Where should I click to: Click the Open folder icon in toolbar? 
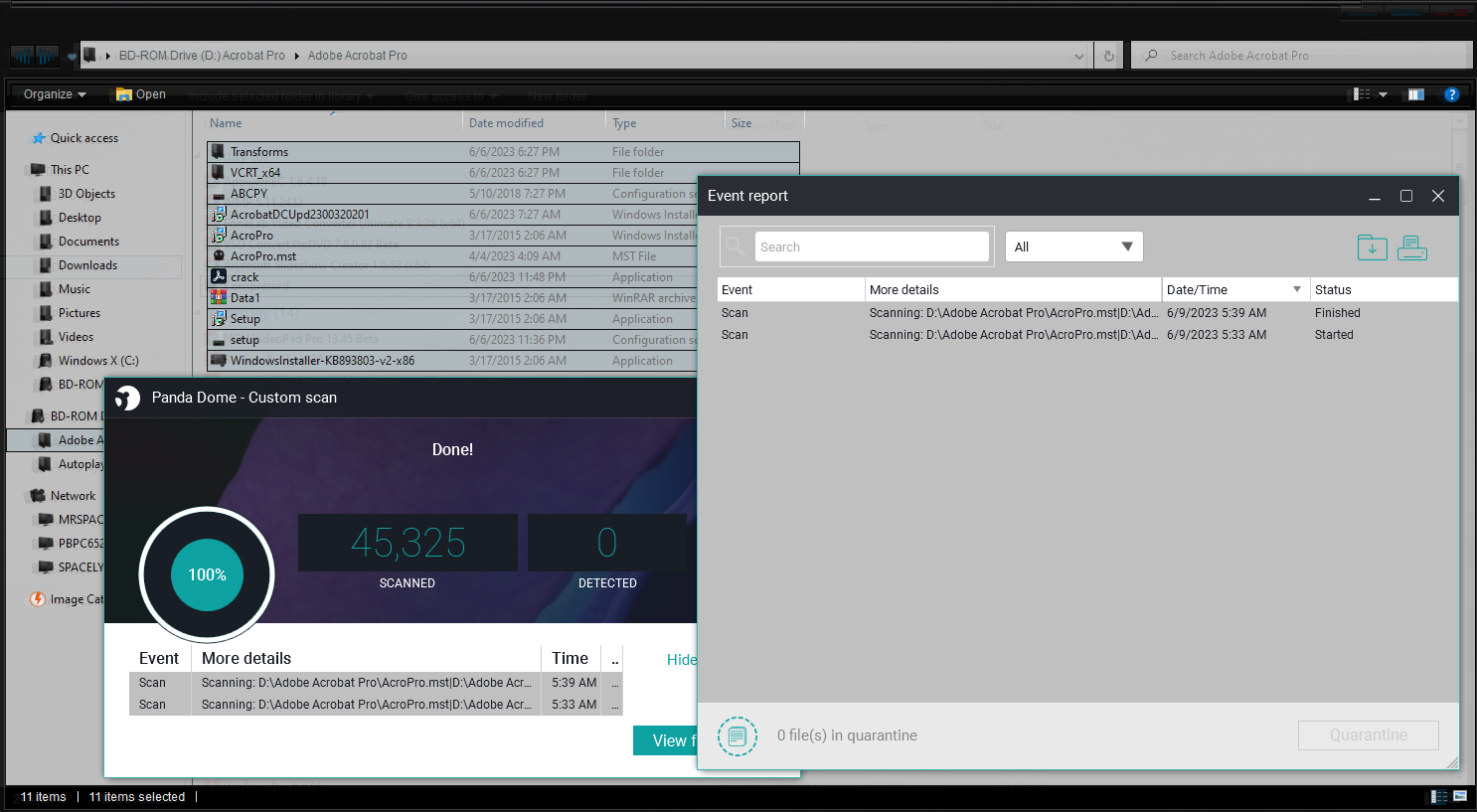click(x=124, y=94)
